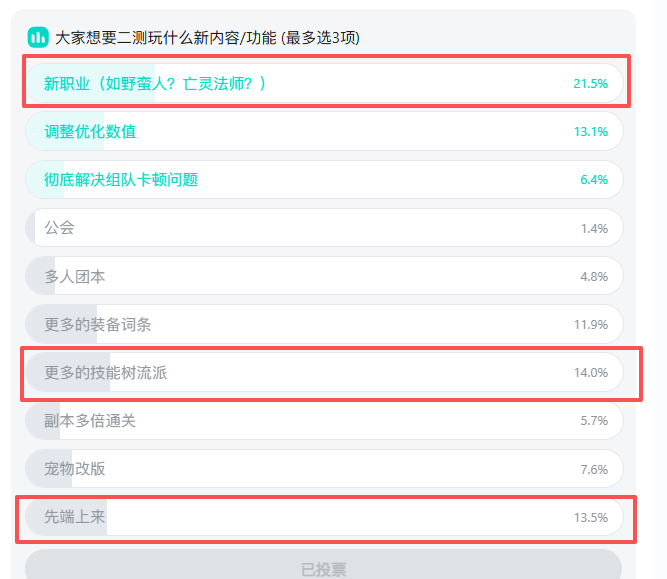The image size is (667, 579).
Task: Click the 6.4% vote percentage
Action: coord(593,180)
